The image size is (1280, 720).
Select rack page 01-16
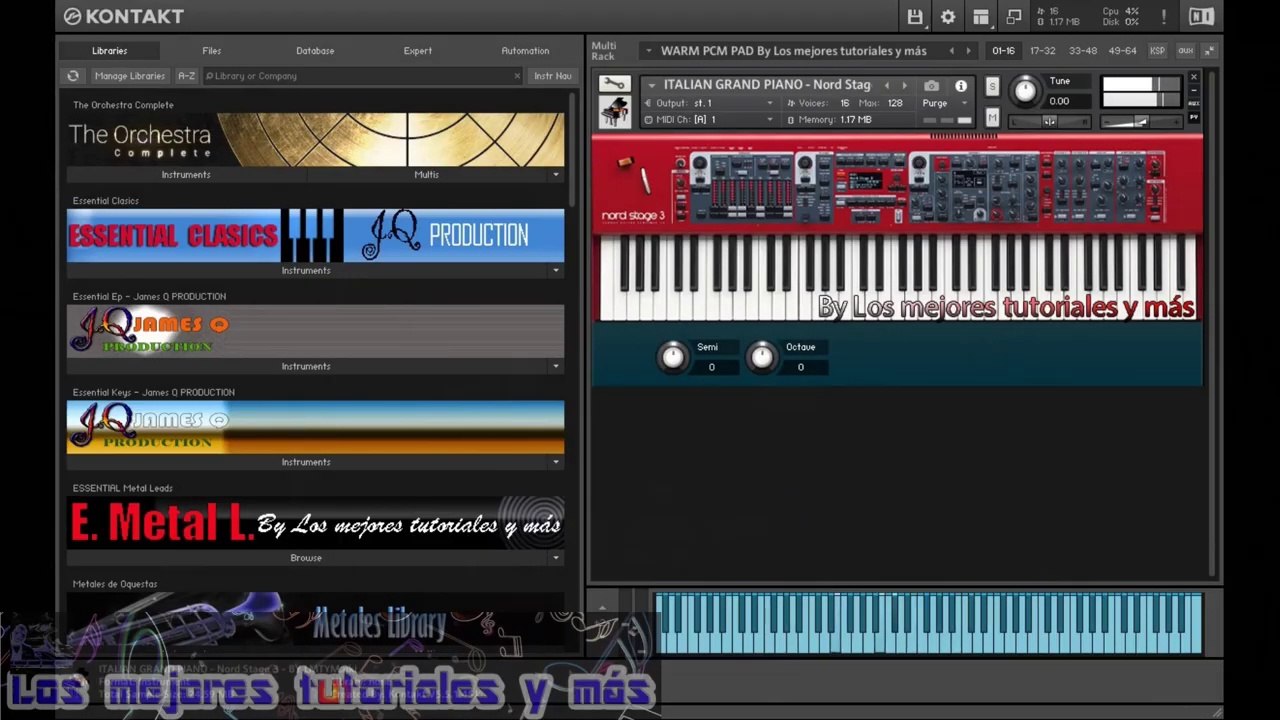[1003, 51]
